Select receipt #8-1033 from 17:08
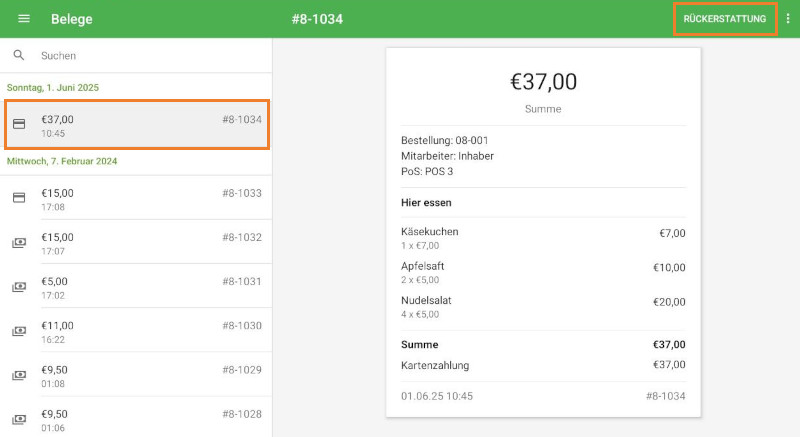The image size is (800, 437). 137,198
